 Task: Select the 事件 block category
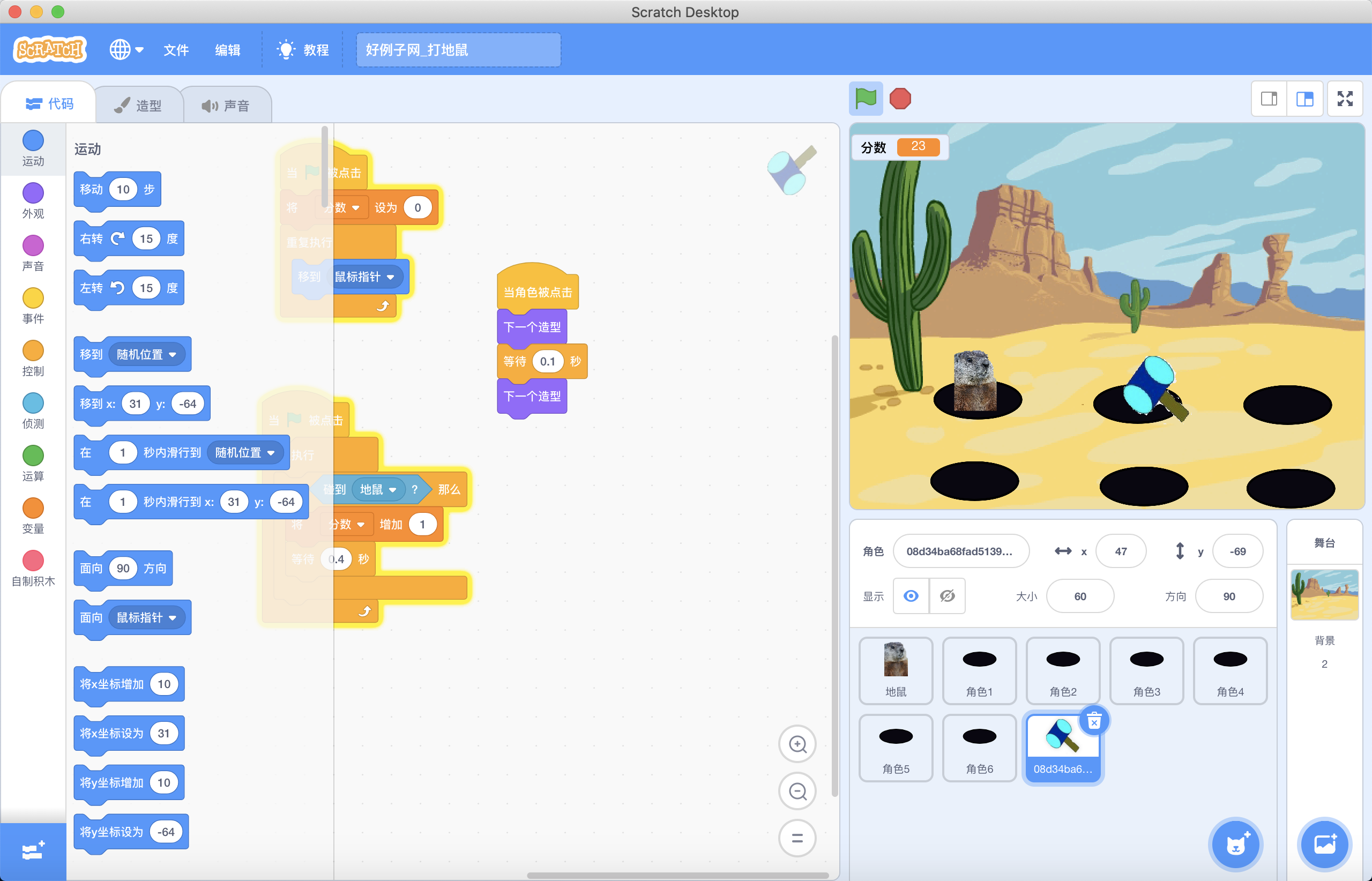point(33,305)
